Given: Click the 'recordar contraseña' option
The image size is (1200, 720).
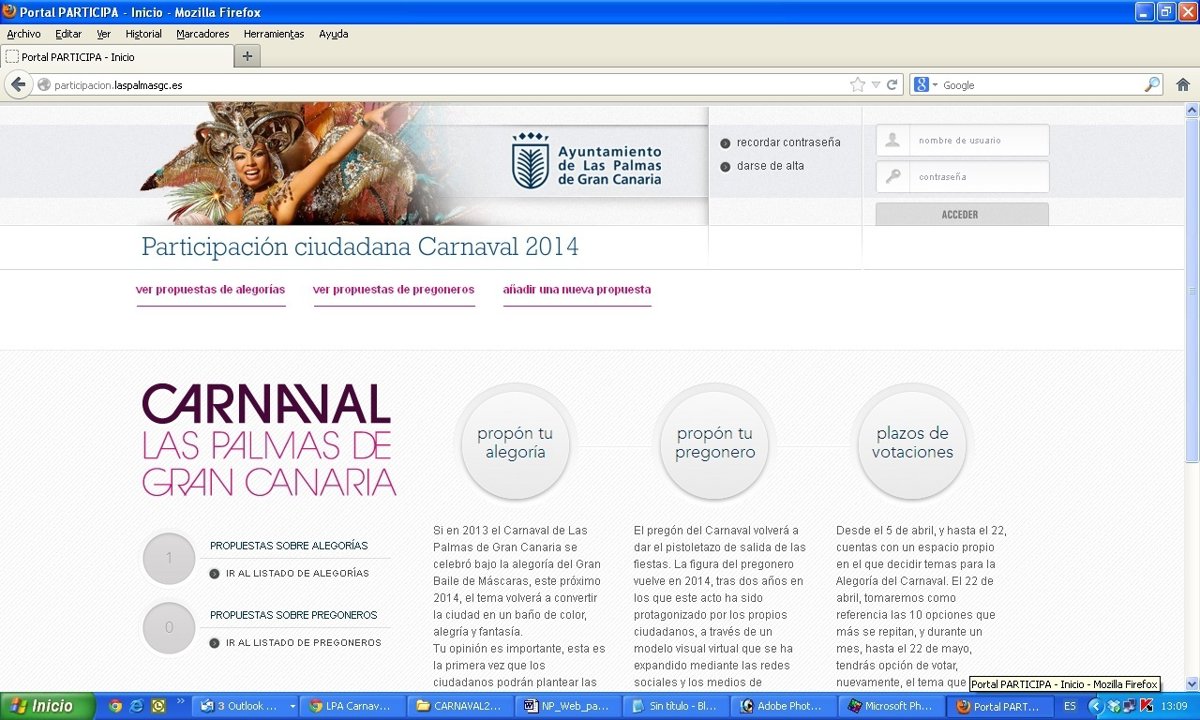Looking at the screenshot, I should click(x=787, y=142).
